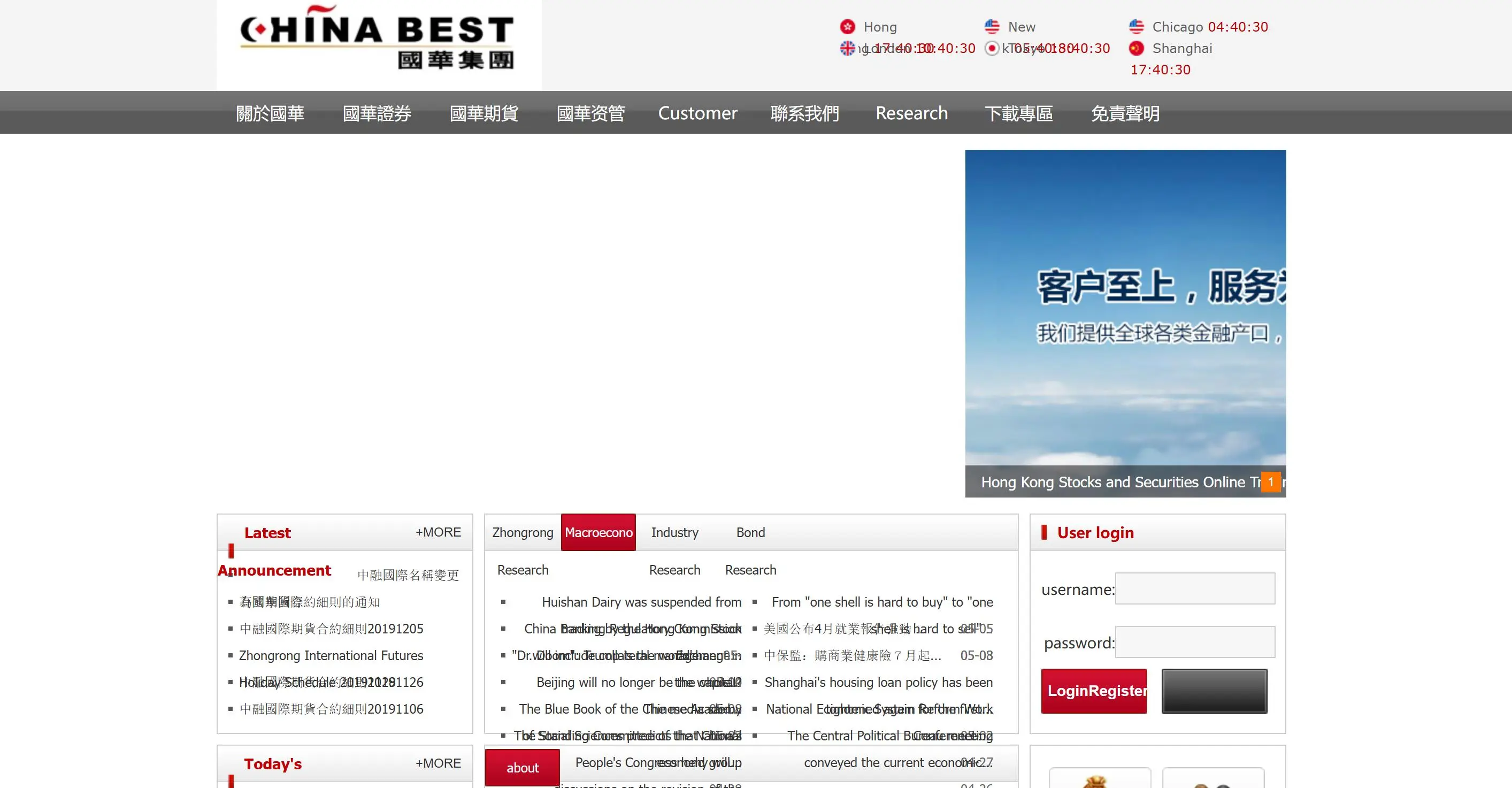Open the 國華期貨 menu item
The image size is (1512, 788).
(483, 113)
